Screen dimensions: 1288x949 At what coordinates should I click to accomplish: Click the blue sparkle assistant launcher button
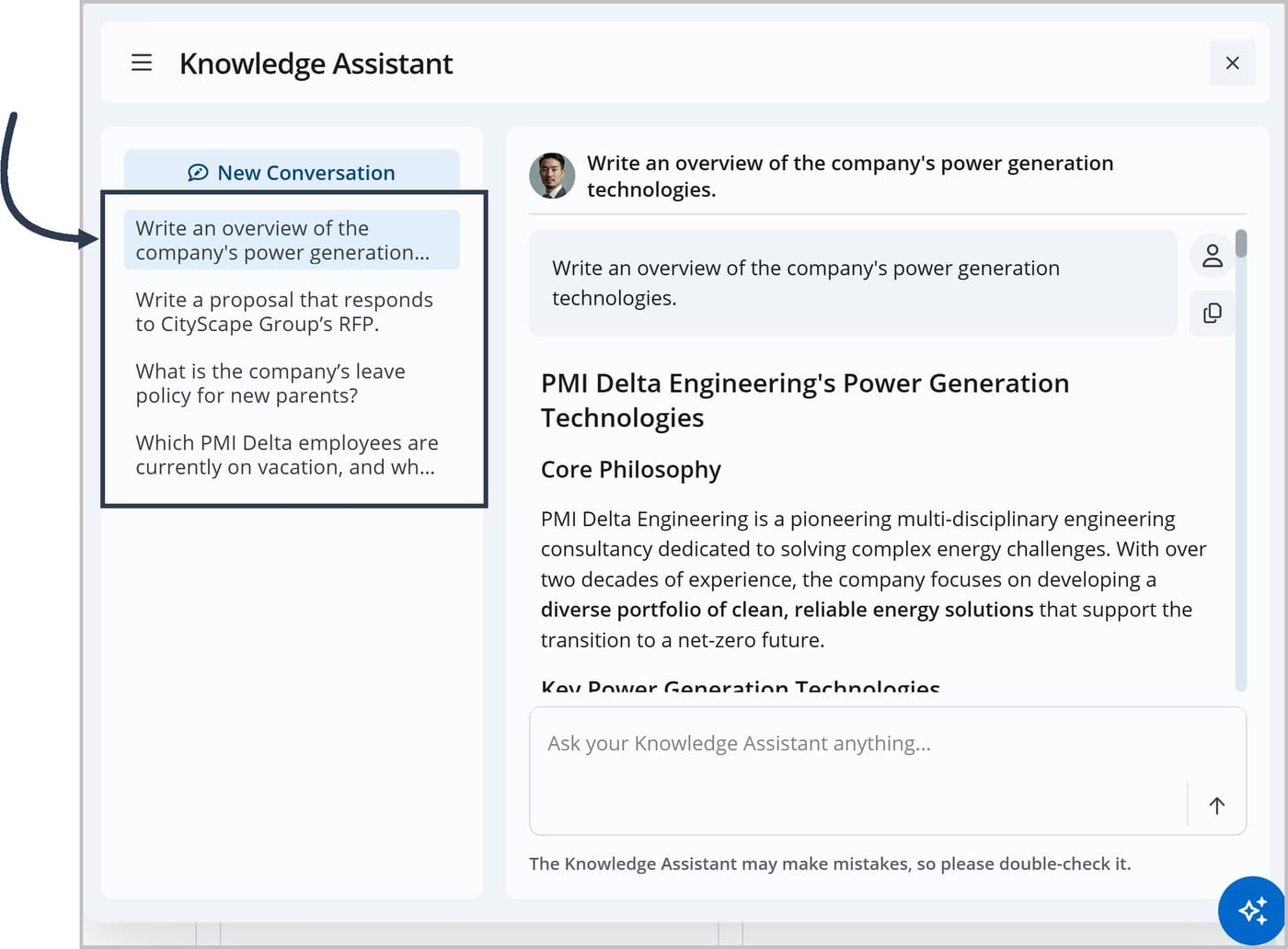pyautogui.click(x=1252, y=910)
